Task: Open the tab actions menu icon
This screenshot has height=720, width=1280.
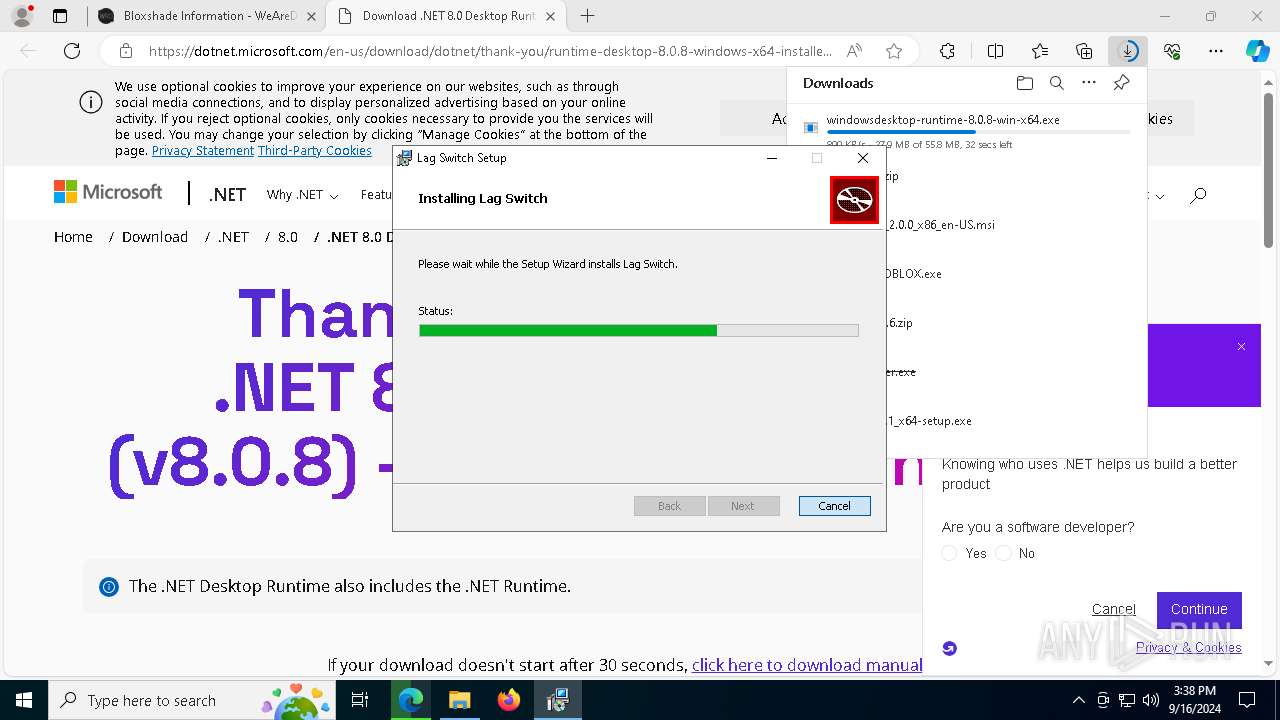Action: 60,16
